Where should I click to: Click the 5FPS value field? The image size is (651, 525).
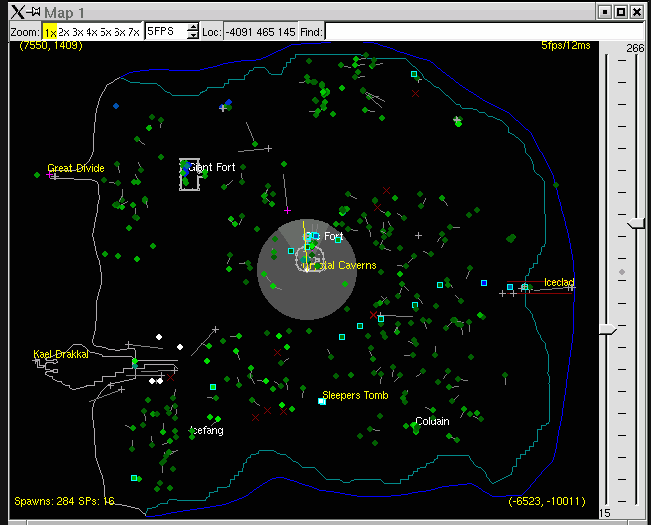(166, 32)
